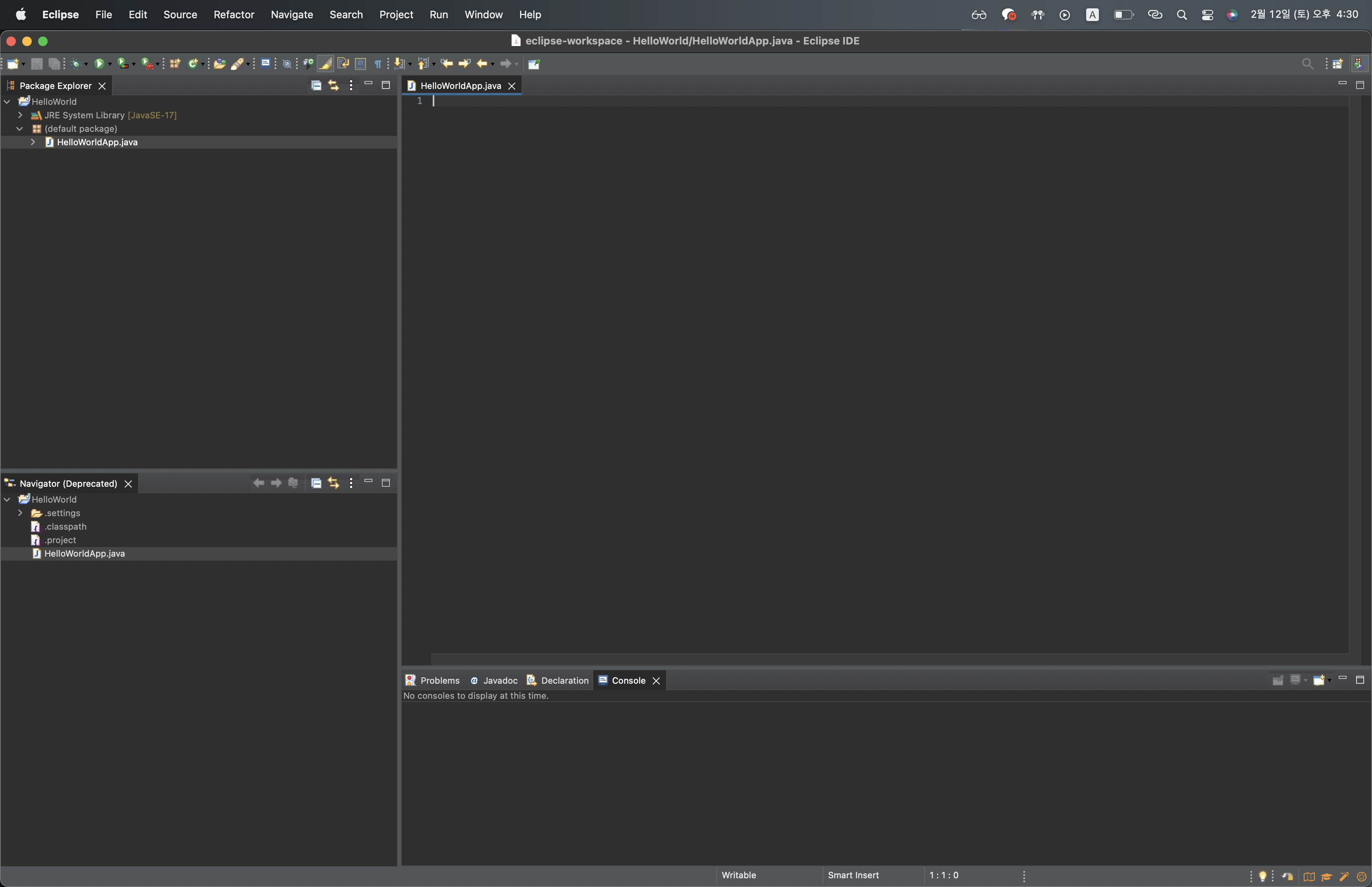Switch to the Problems tab

[x=439, y=680]
